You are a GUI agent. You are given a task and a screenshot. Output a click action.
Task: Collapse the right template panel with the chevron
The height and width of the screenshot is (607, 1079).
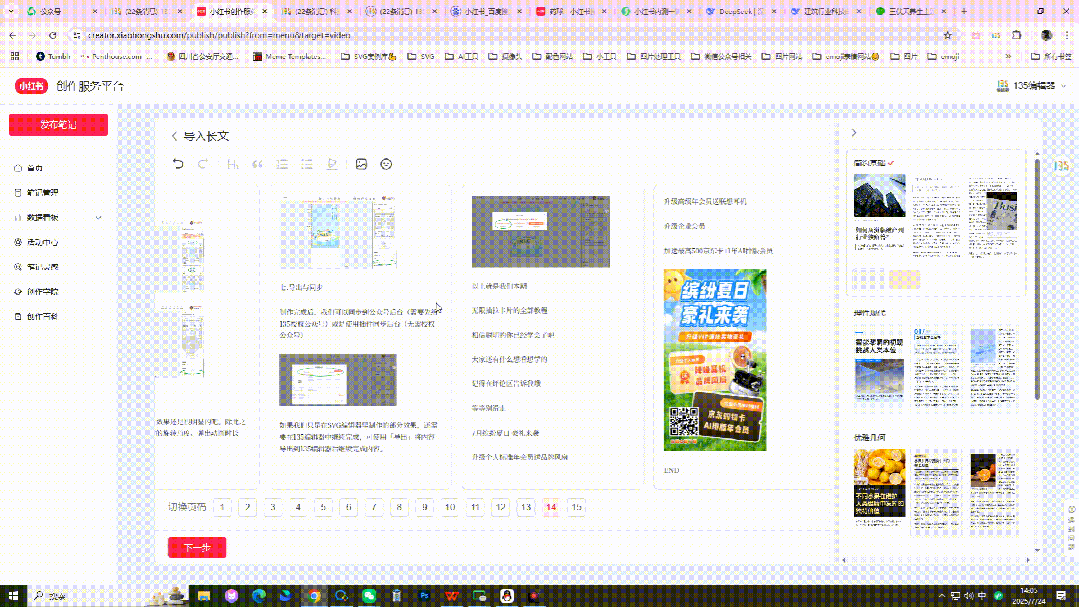(853, 132)
